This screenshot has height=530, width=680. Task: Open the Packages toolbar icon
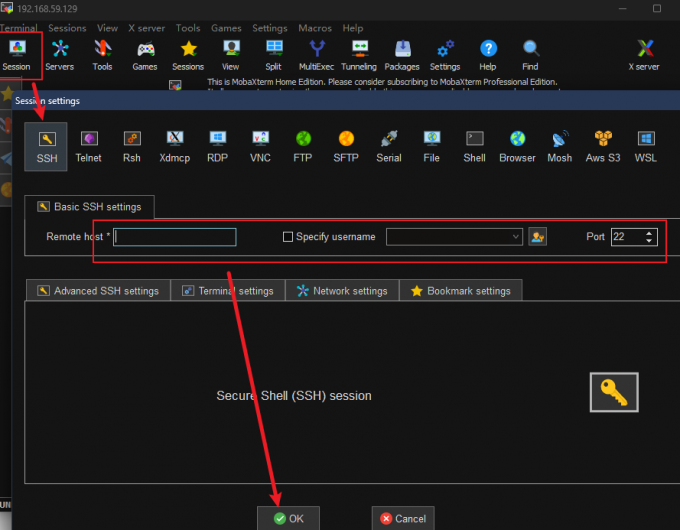[x=402, y=55]
